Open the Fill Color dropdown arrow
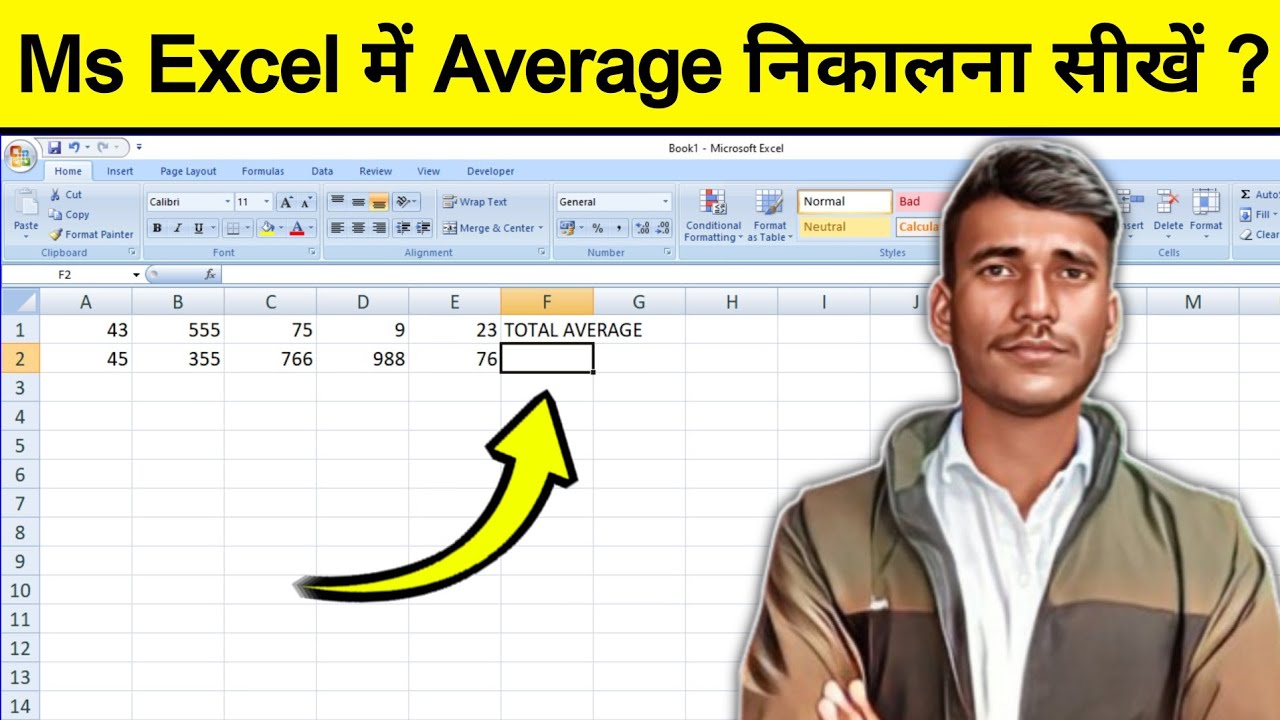This screenshot has height=720, width=1280. pos(280,228)
